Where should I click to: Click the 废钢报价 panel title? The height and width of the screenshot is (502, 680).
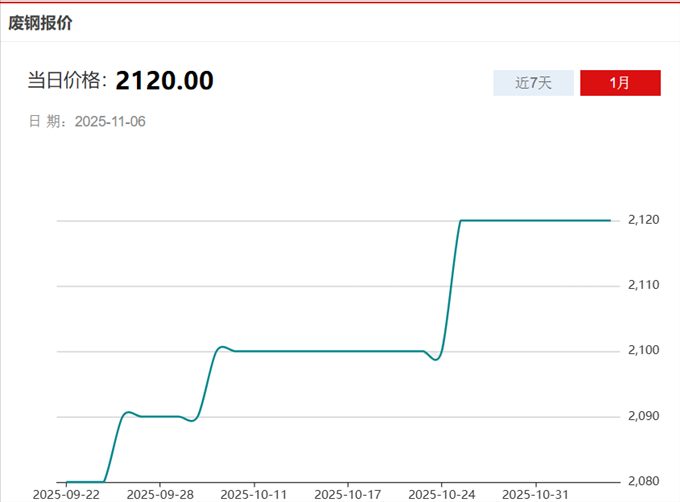40,21
